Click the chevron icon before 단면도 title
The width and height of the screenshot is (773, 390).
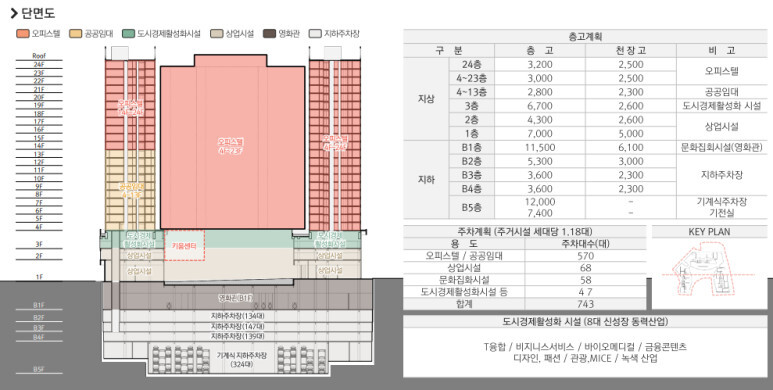tap(14, 13)
